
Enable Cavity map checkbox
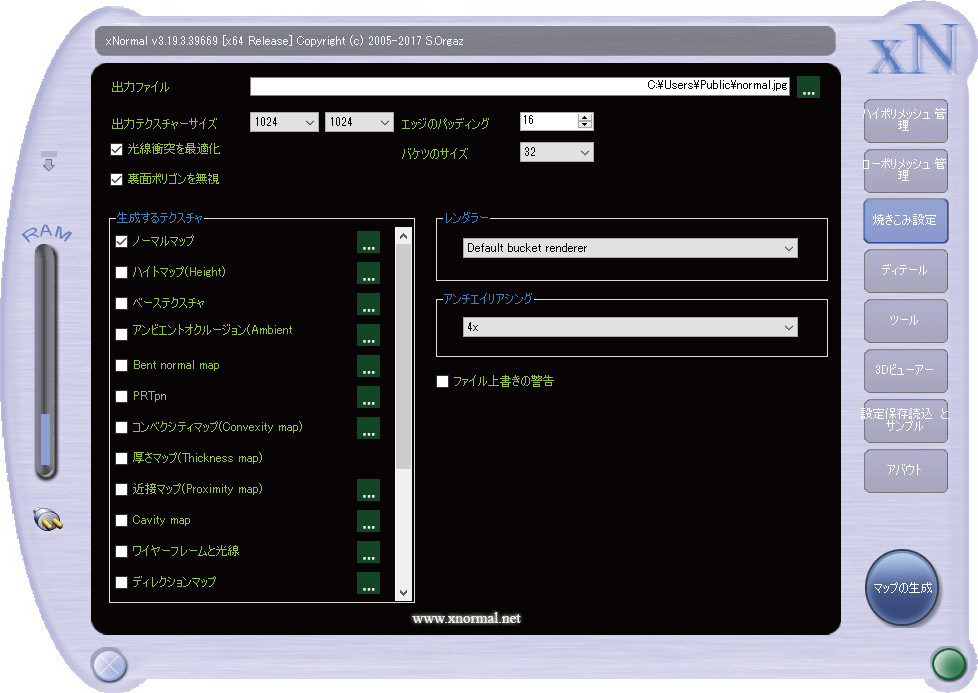point(122,520)
